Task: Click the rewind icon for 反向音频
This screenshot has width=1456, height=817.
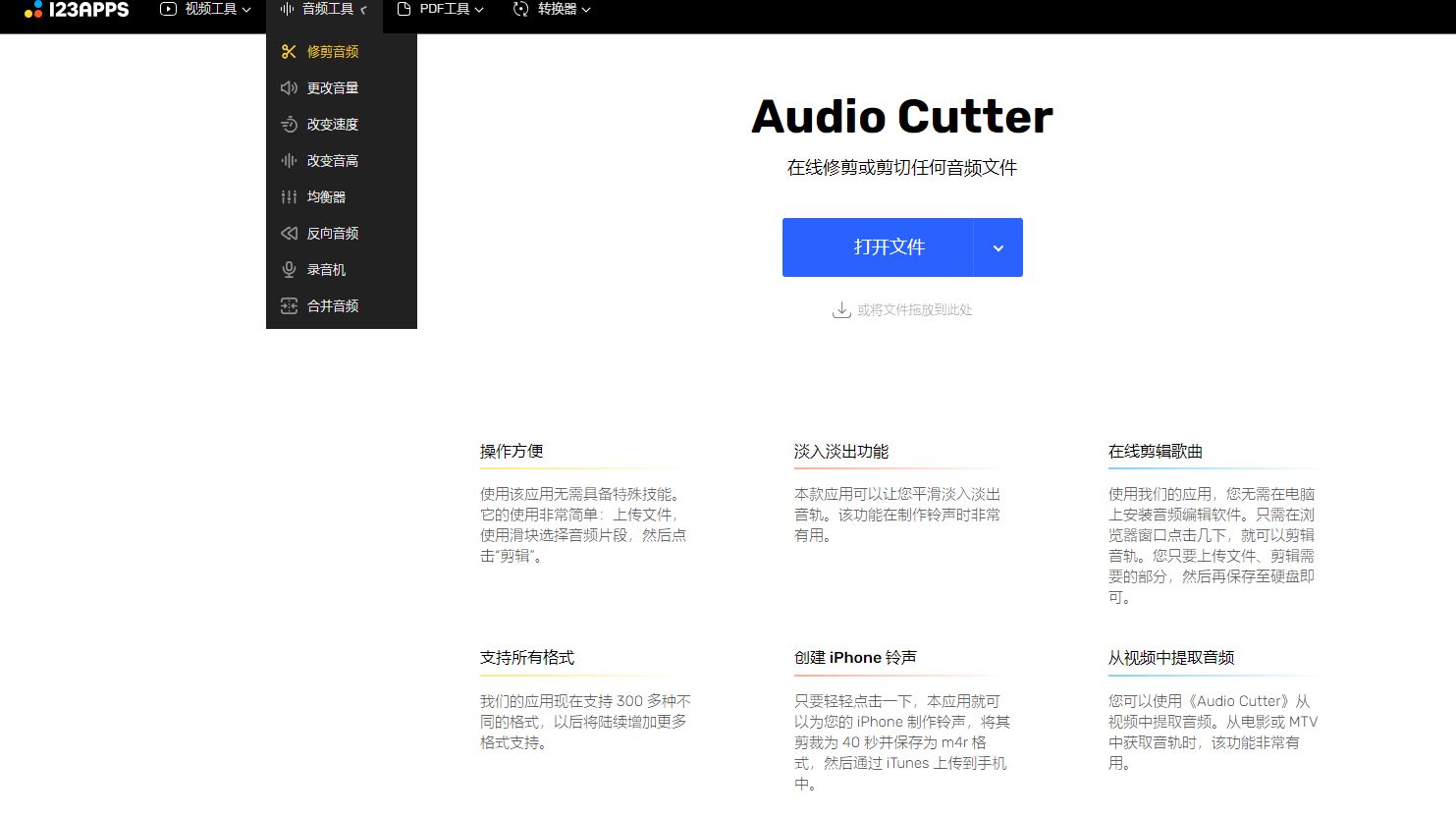Action: (289, 234)
